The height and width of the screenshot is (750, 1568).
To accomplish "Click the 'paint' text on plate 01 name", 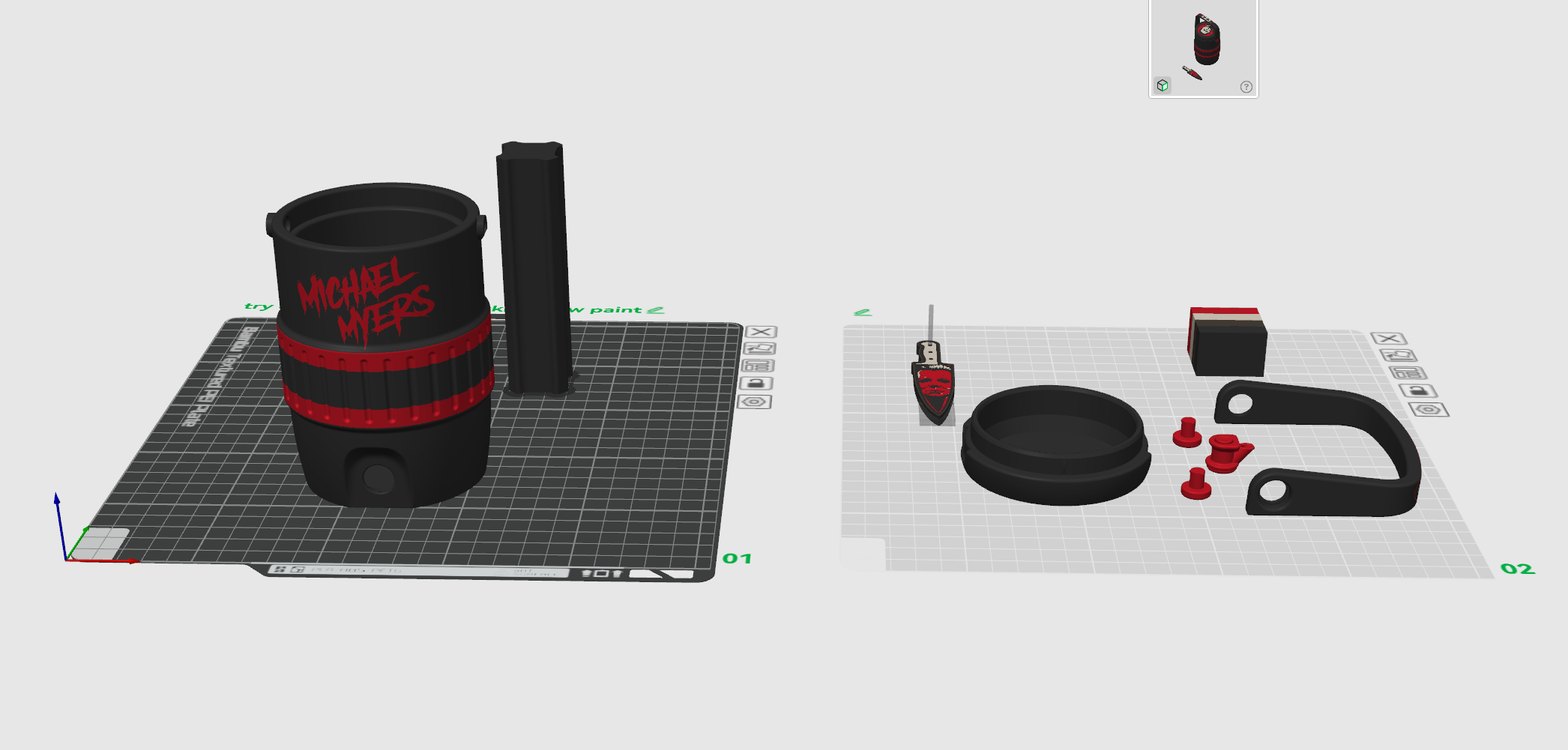I will click(x=615, y=309).
